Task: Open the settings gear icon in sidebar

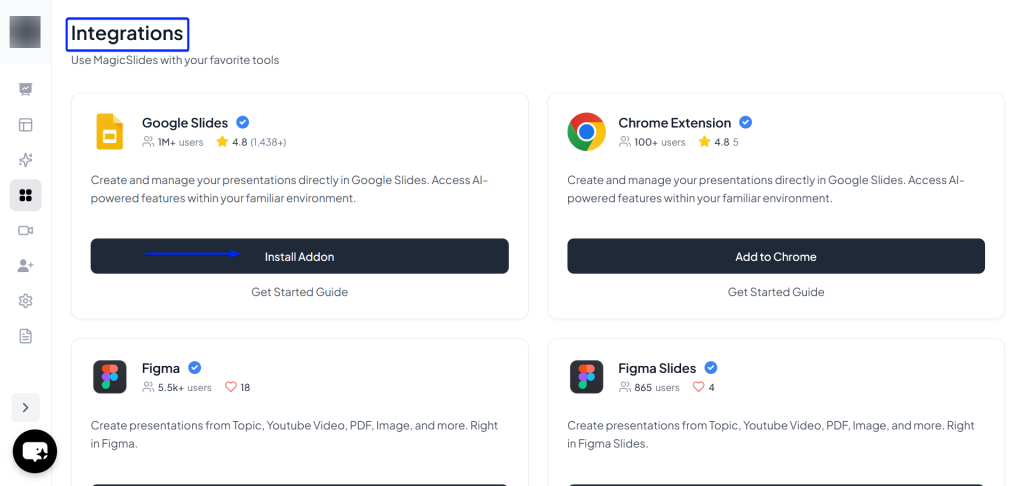Action: click(25, 301)
